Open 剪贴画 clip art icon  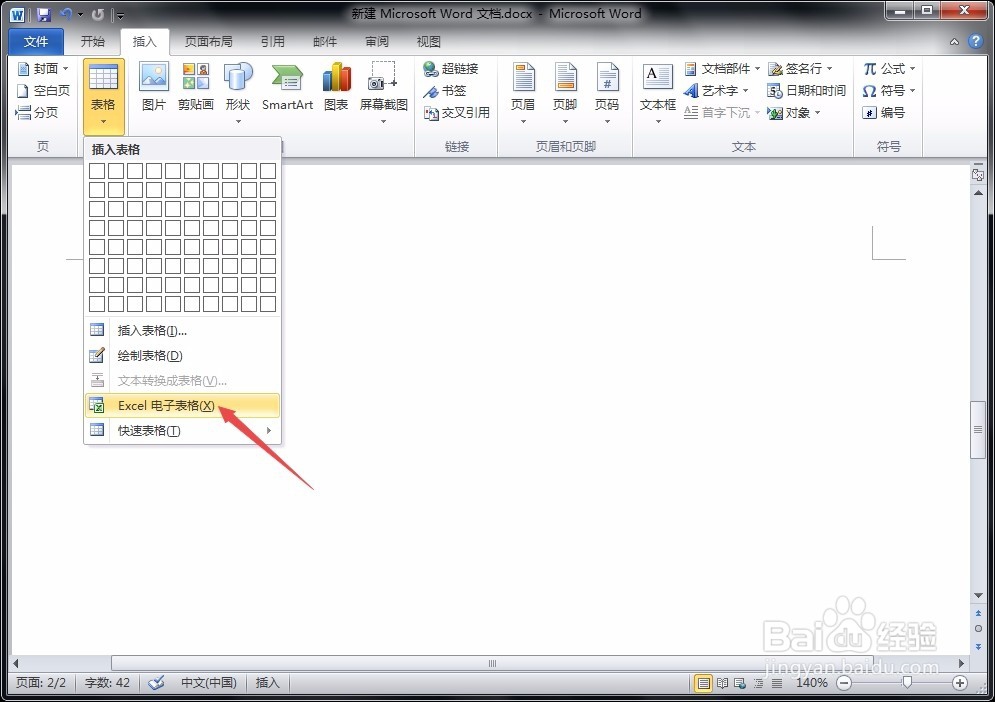point(195,87)
